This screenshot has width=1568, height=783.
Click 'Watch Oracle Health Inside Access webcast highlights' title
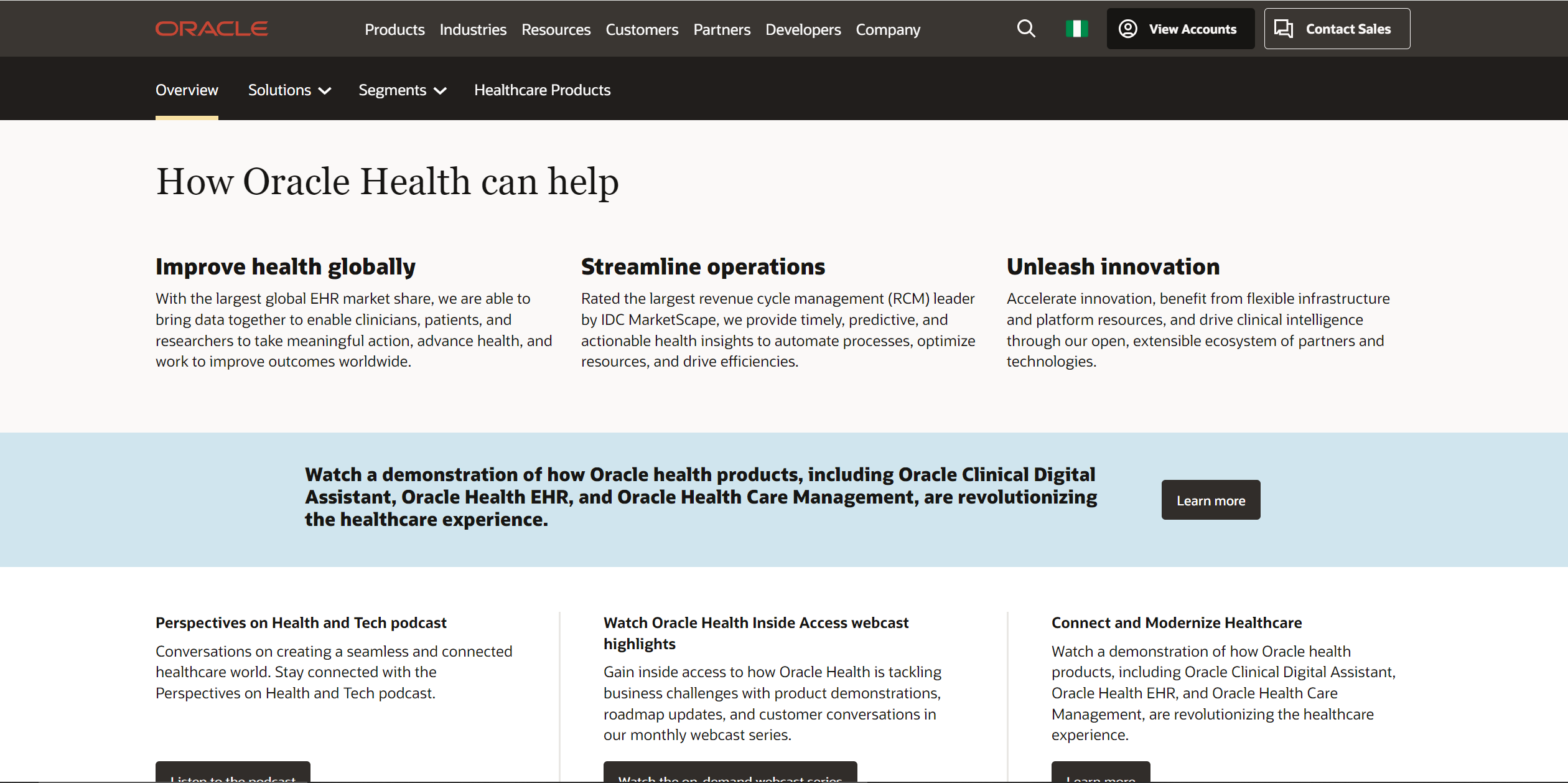(756, 633)
